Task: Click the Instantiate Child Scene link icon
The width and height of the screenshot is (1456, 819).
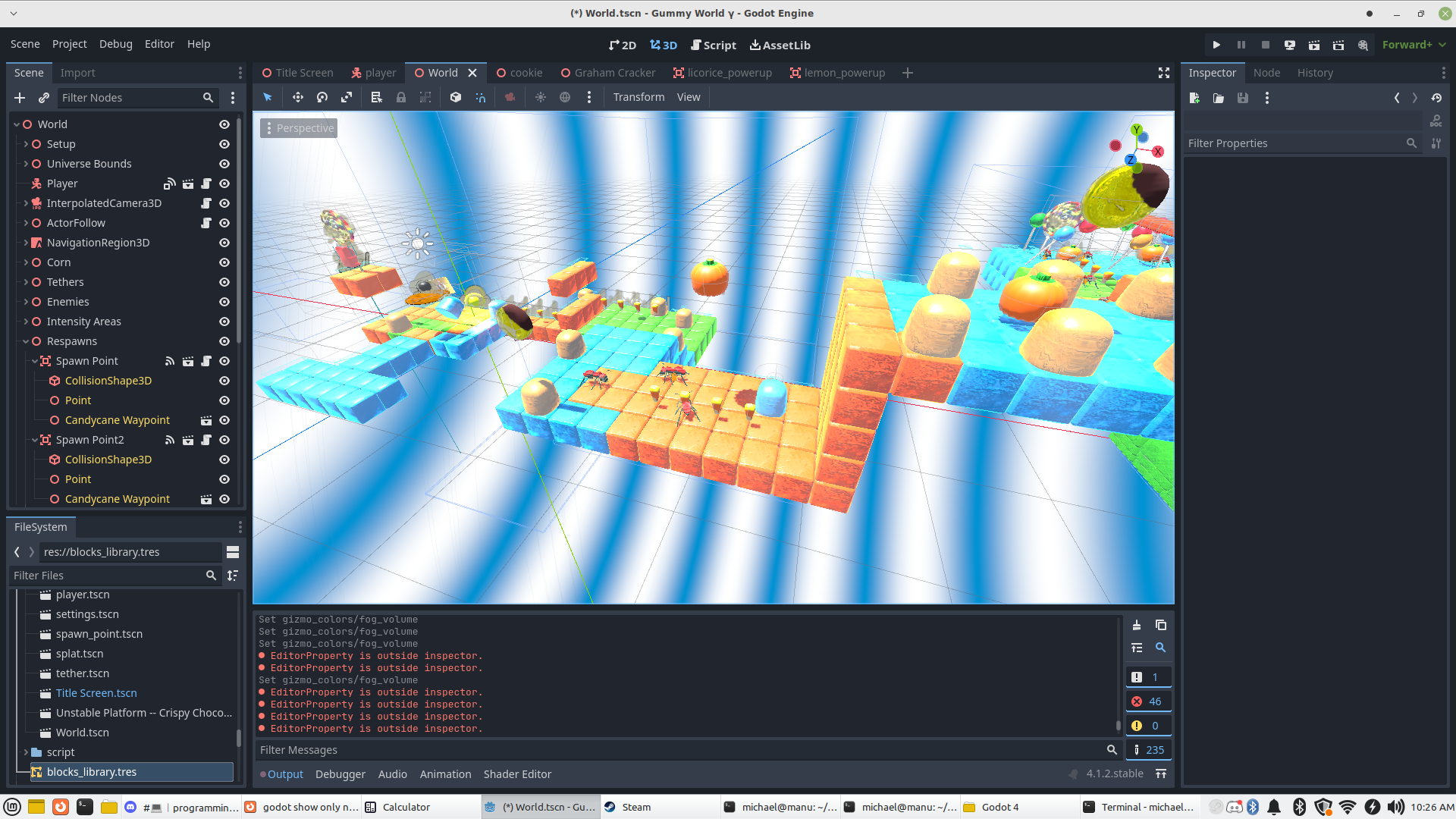Action: pos(44,97)
